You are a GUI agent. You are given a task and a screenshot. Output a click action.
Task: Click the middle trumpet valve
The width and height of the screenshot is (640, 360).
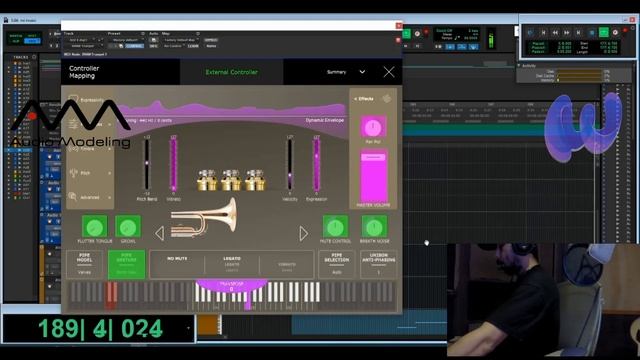click(231, 180)
